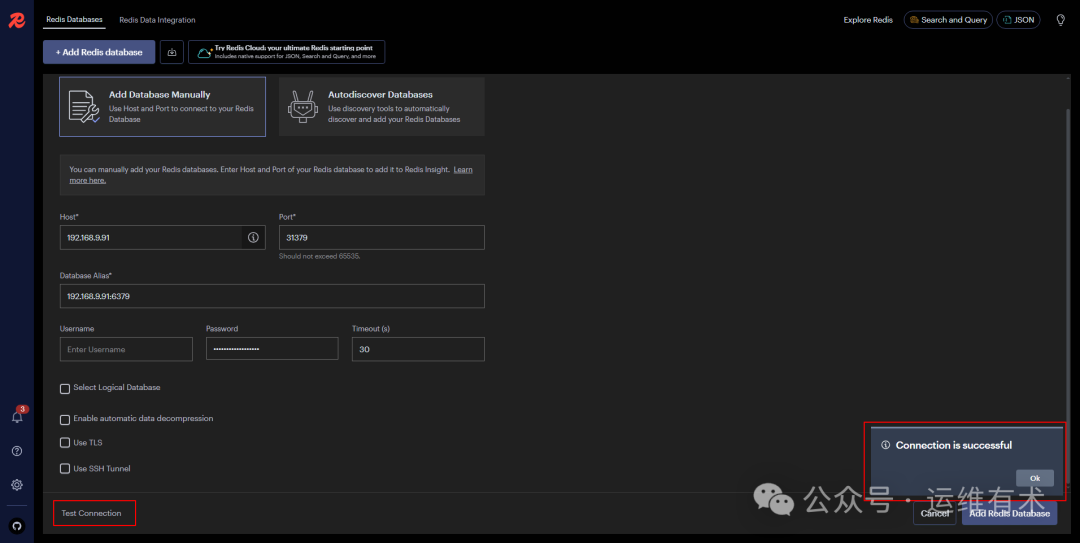Viewport: 1080px width, 543px height.
Task: Select Add Database Manually card
Action: [163, 107]
